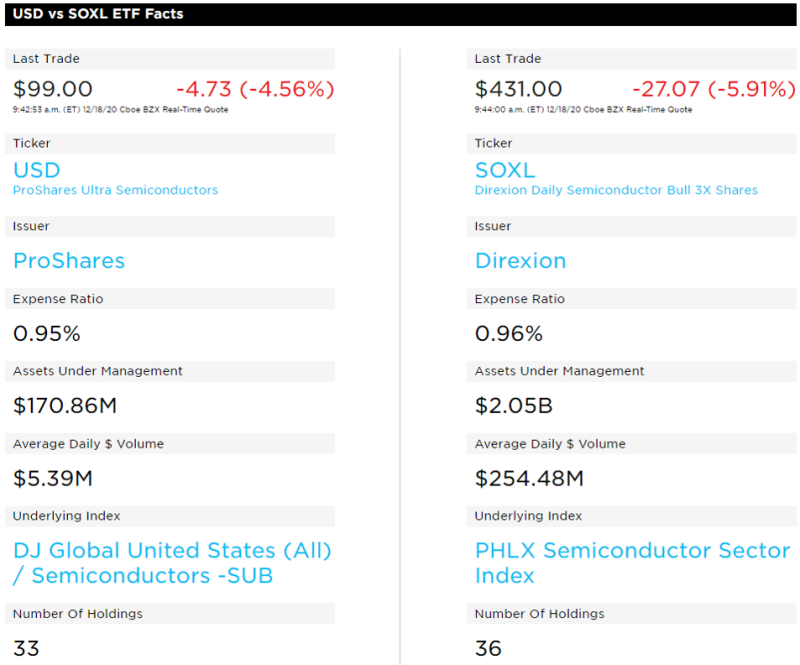This screenshot has width=800, height=665.
Task: Select the $2.05B assets under management value
Action: click(x=514, y=406)
